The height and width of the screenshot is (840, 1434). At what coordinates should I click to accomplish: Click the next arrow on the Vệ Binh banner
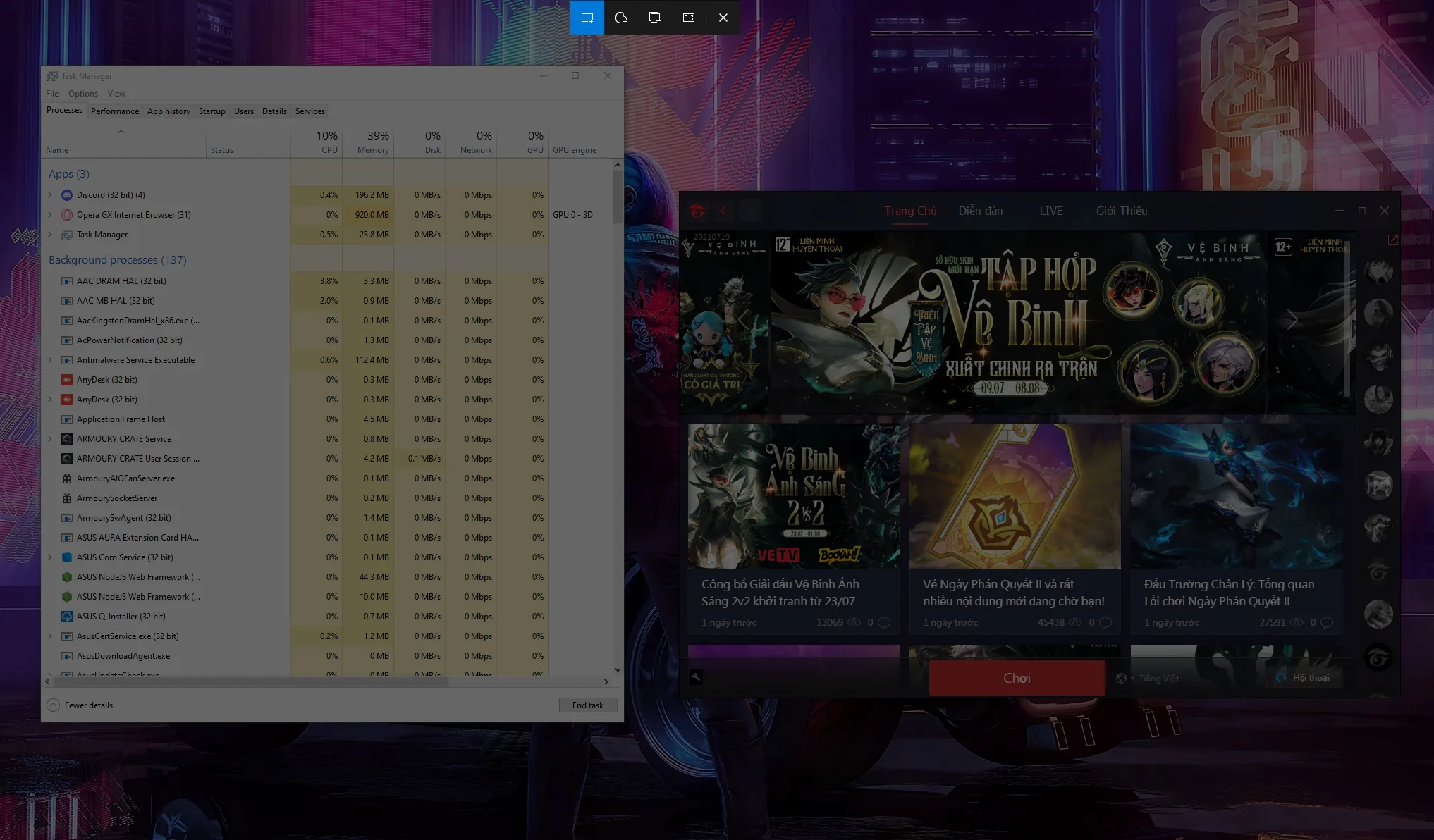pos(1292,320)
